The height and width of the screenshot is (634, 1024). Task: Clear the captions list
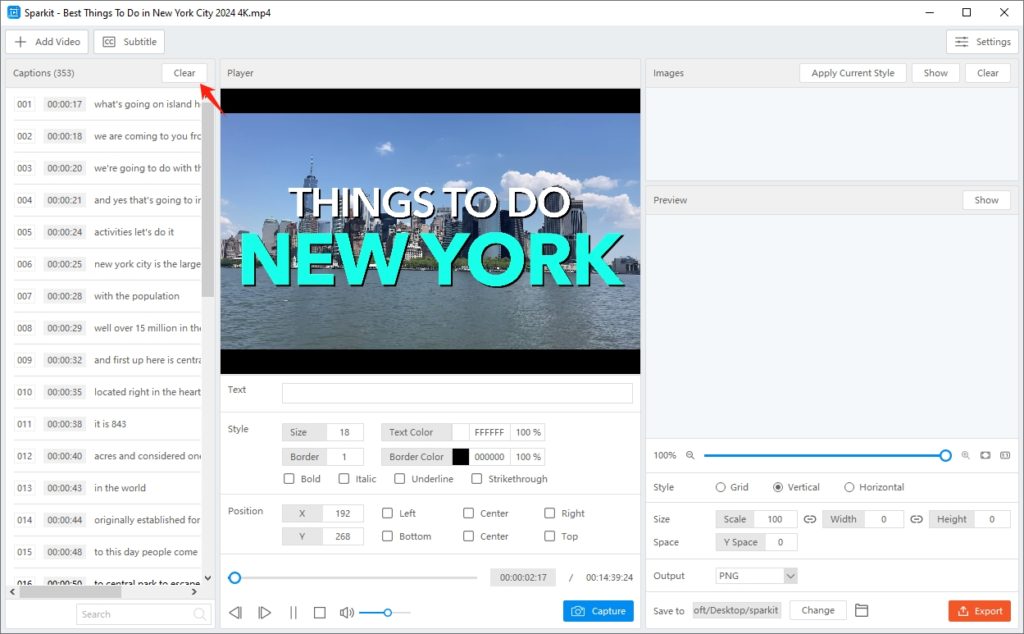tap(184, 73)
